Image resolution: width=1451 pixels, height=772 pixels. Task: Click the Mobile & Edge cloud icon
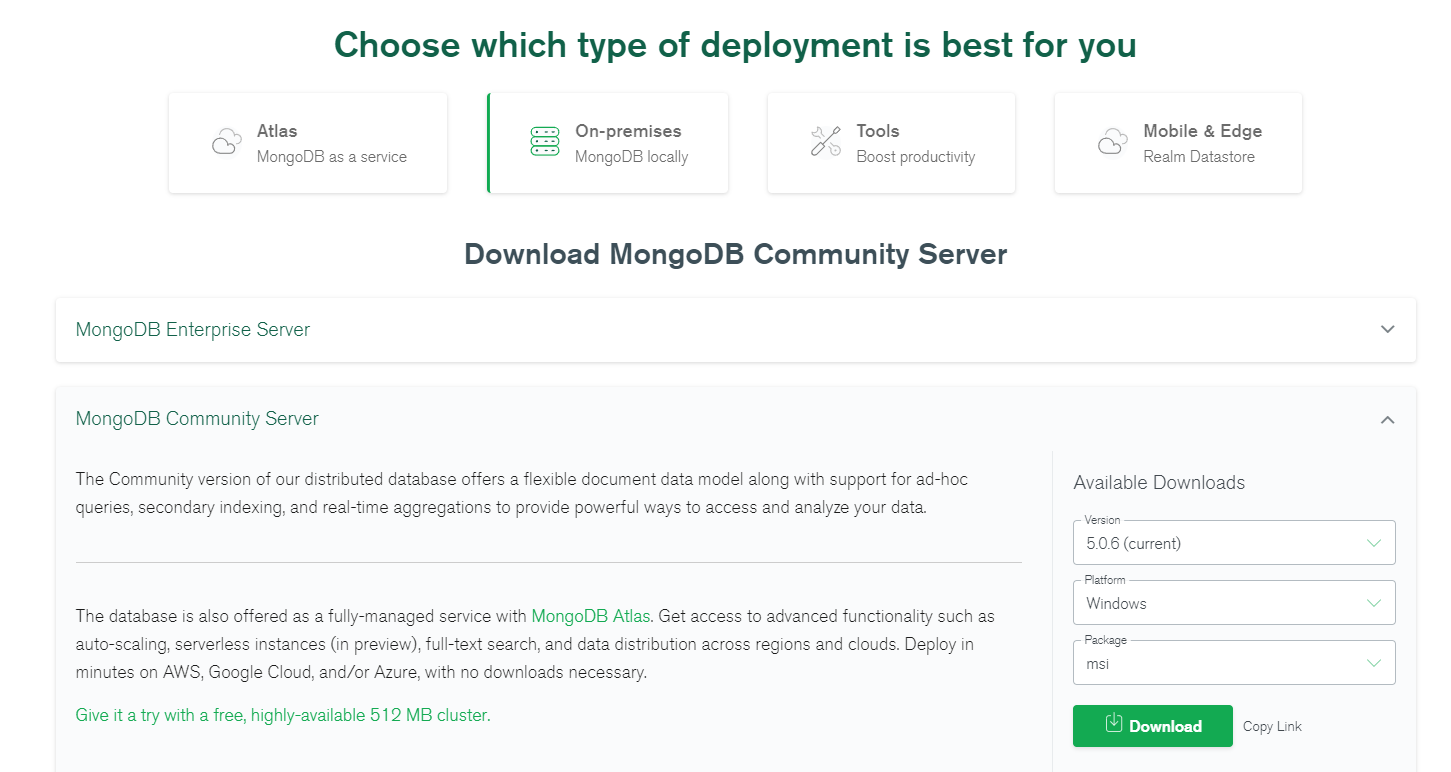[x=1113, y=142]
